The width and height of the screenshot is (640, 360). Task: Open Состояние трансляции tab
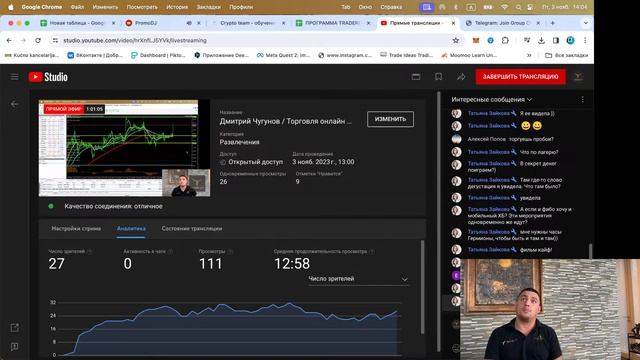click(192, 229)
